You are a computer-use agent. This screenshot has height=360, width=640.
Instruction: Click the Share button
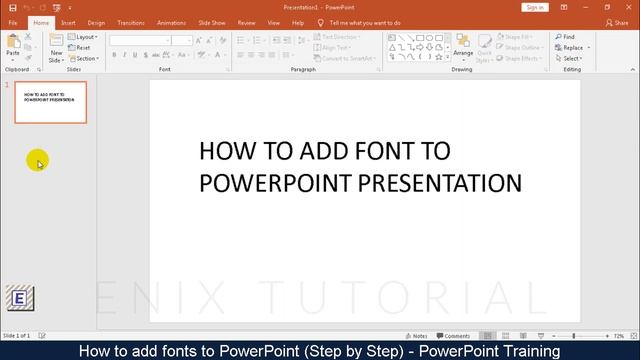617,23
